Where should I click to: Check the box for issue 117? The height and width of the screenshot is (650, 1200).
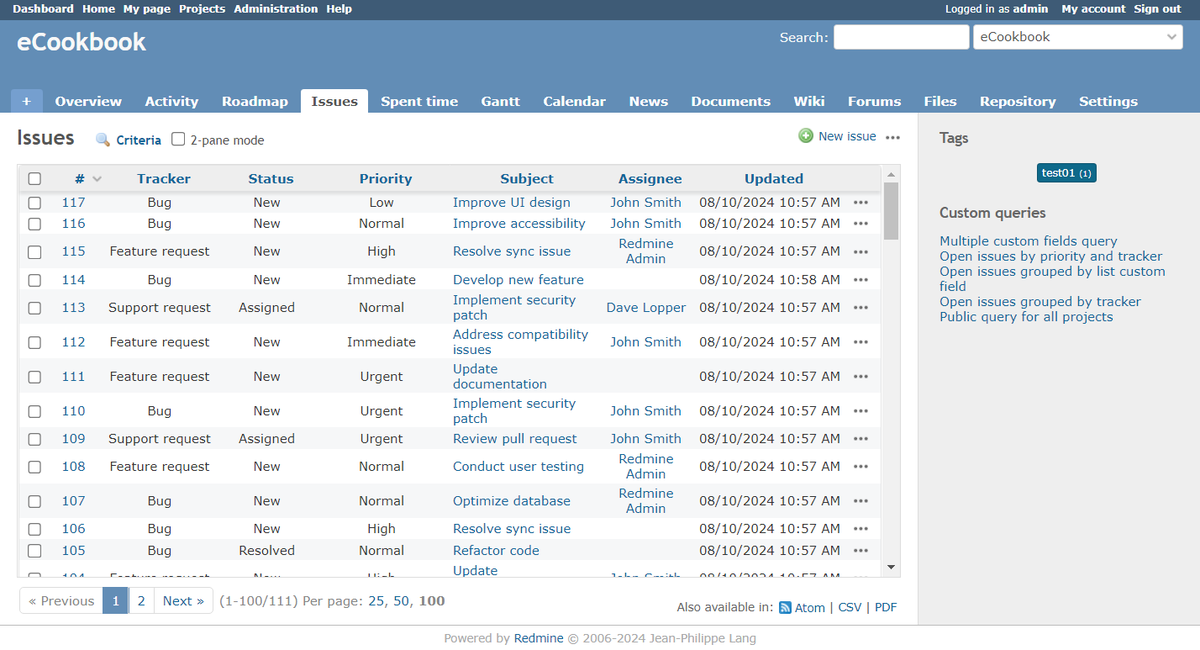(35, 202)
